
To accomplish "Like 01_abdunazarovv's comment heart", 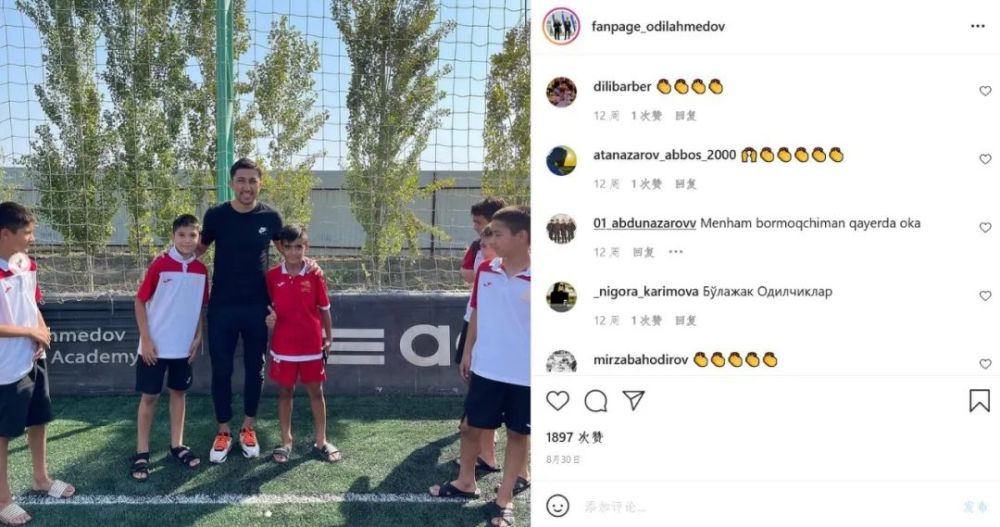I will pos(985,228).
